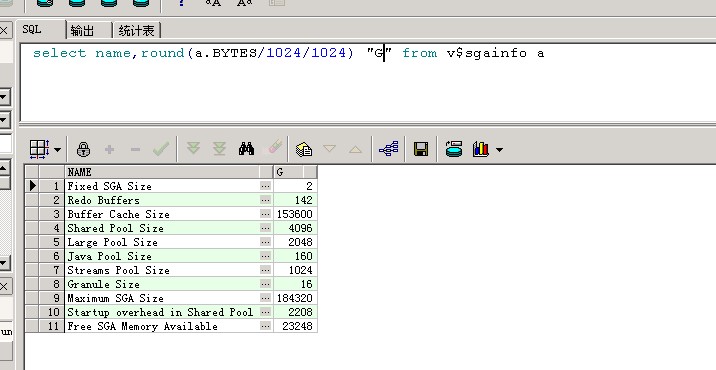This screenshot has width=716, height=370.
Task: Click the insert record plus icon
Action: [109, 149]
